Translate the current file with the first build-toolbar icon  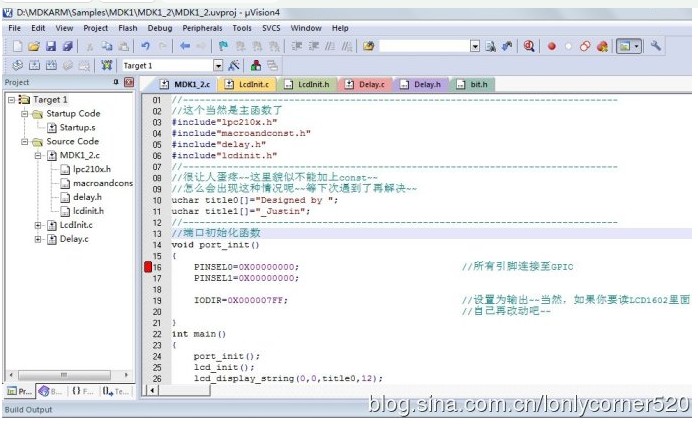point(17,65)
